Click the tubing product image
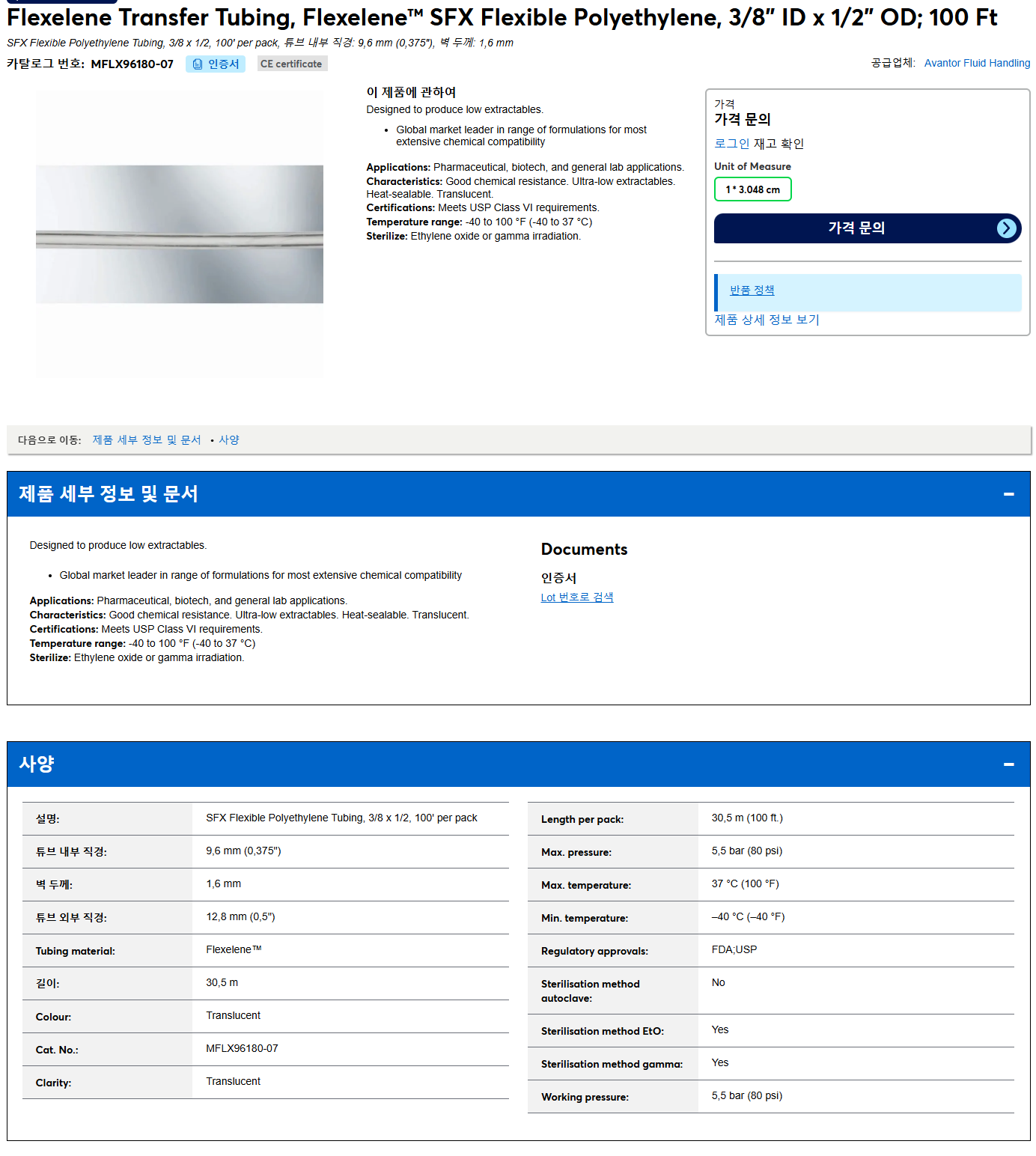The width and height of the screenshot is (1036, 1156). [180, 234]
